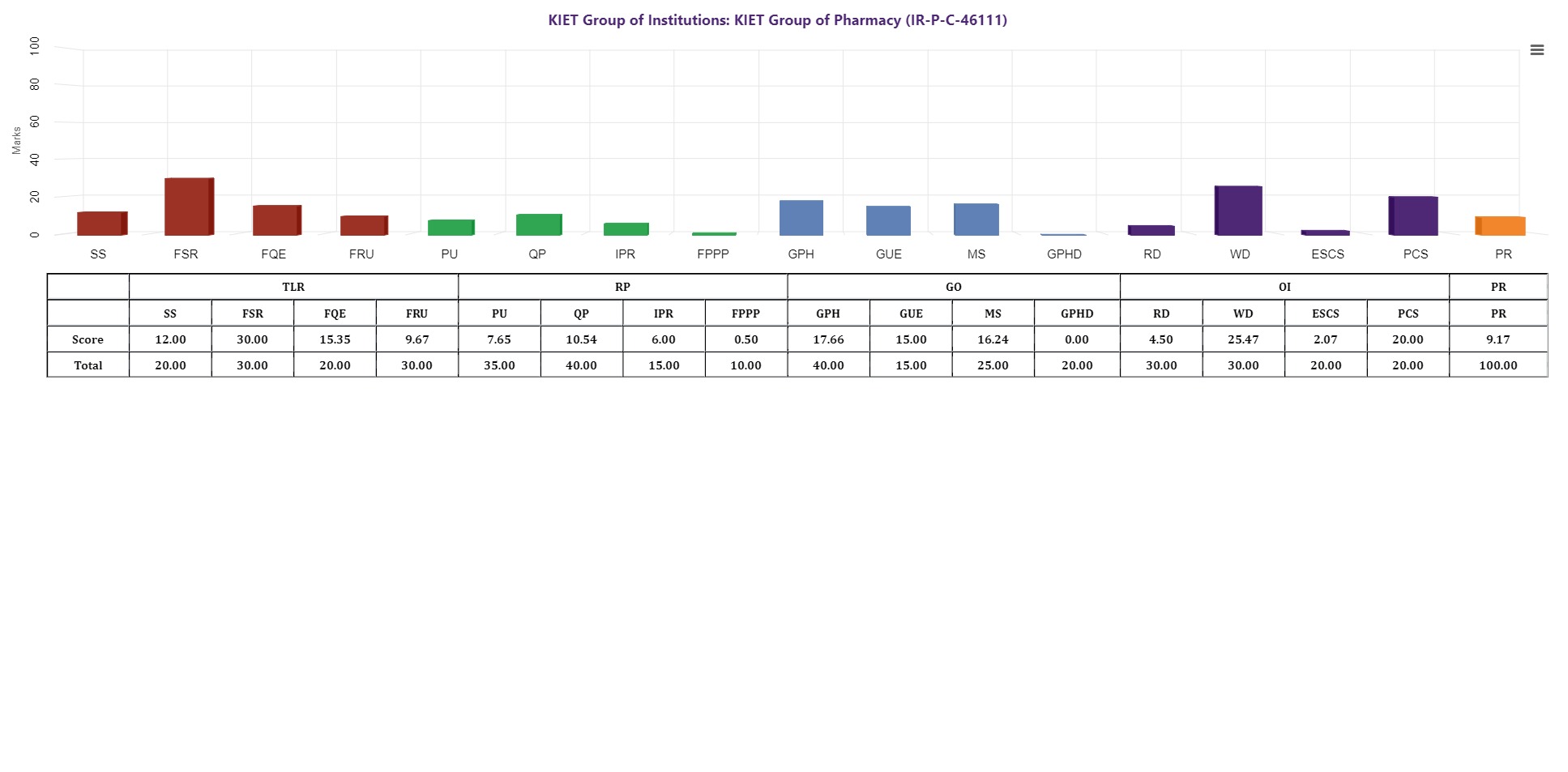Viewport: 1568px width, 772px height.
Task: Click the WD score cell 25.47
Action: (1243, 339)
